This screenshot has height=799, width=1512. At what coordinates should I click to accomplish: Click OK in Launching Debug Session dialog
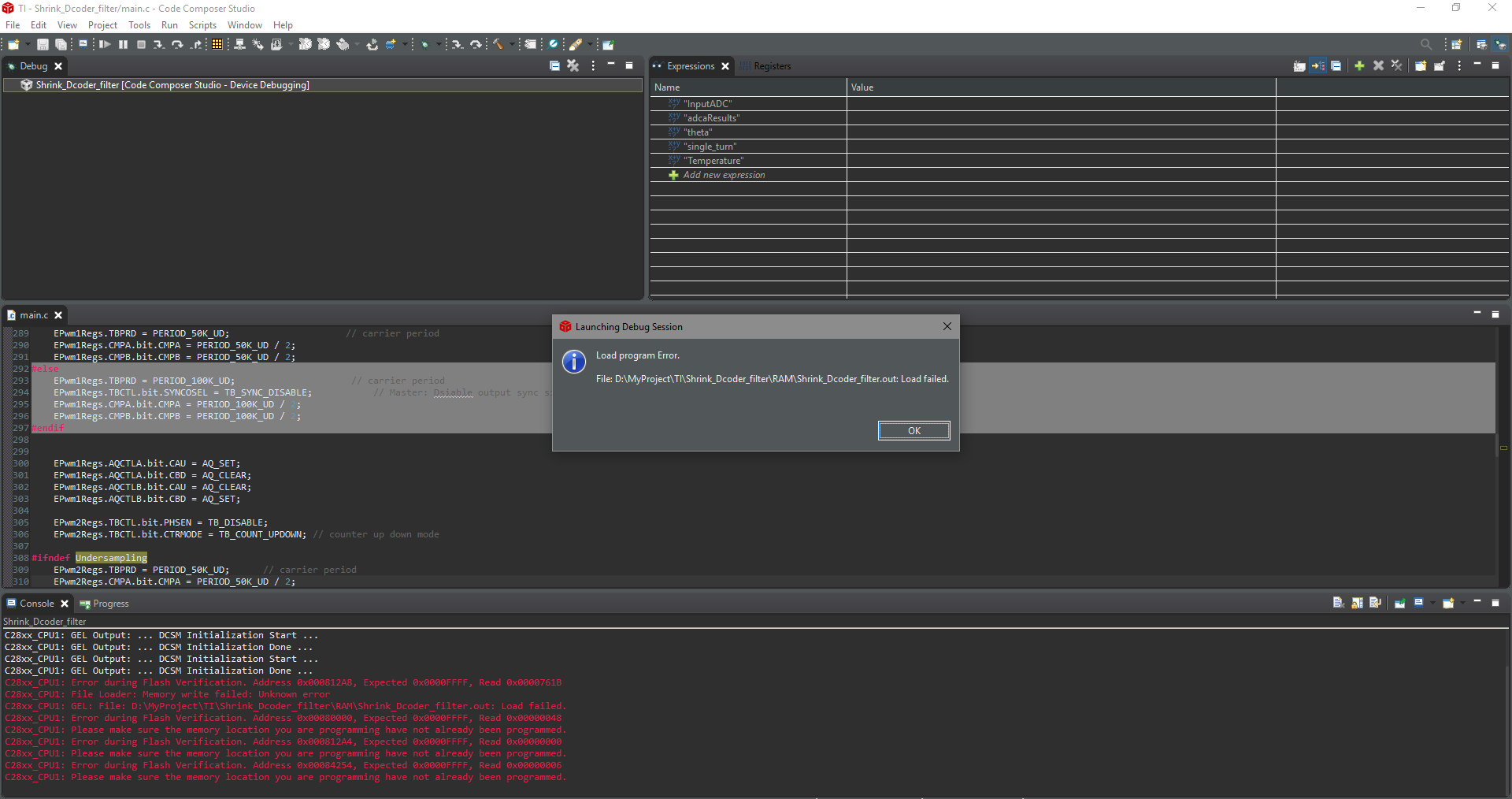click(913, 430)
